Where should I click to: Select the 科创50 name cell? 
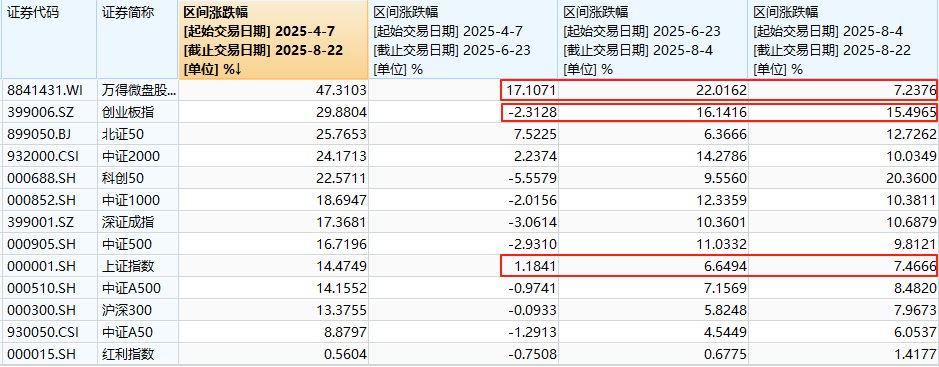[x=138, y=178]
